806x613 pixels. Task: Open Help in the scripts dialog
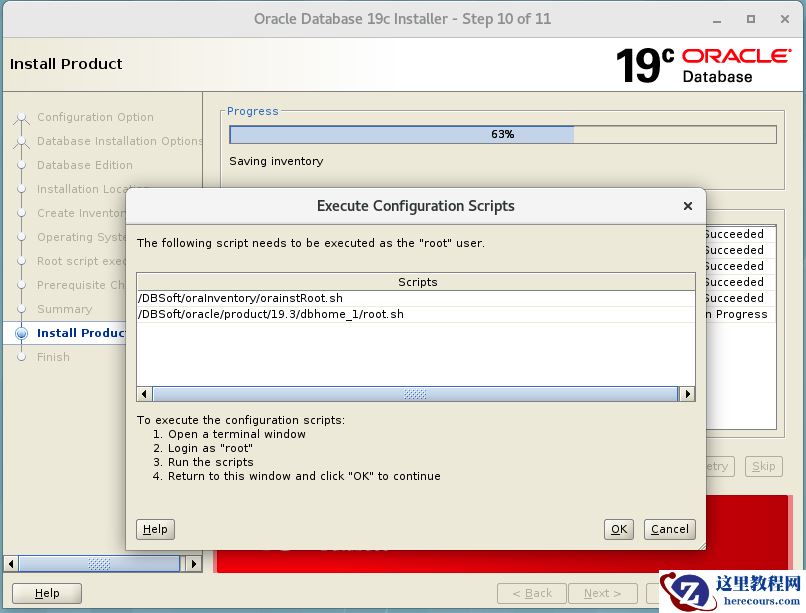155,529
